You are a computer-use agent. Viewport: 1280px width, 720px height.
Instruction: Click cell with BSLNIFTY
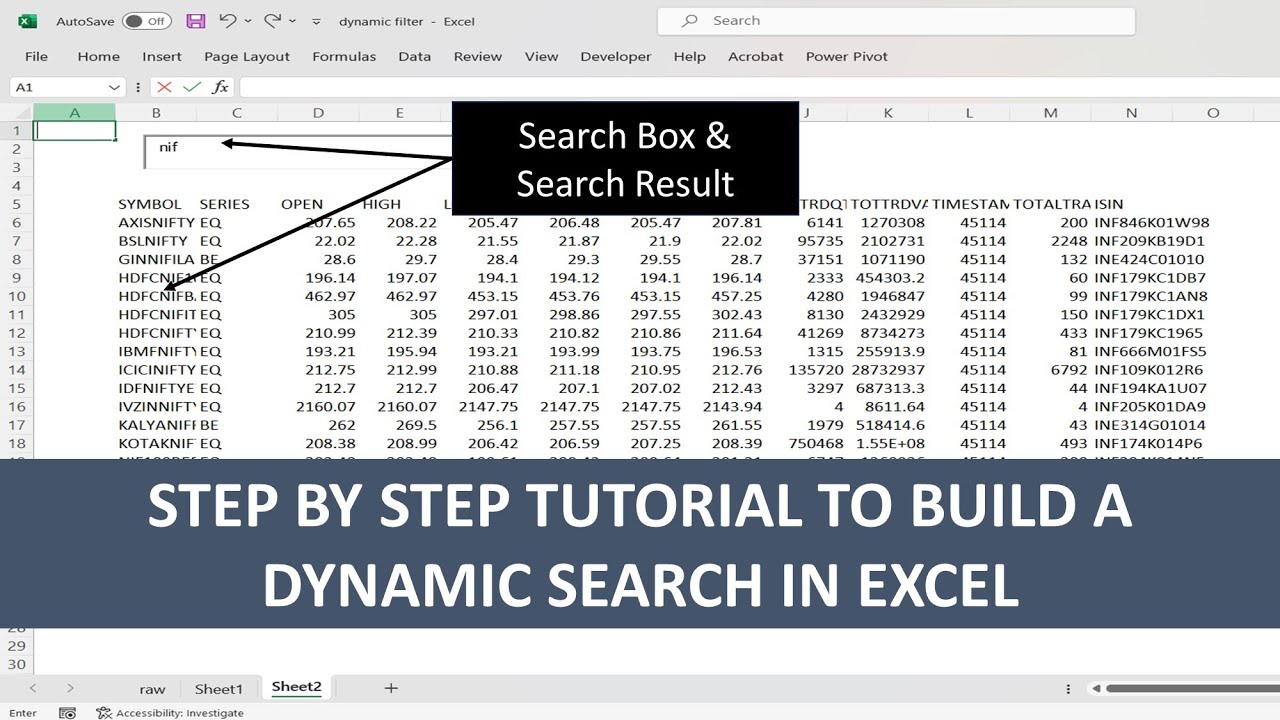(152, 241)
